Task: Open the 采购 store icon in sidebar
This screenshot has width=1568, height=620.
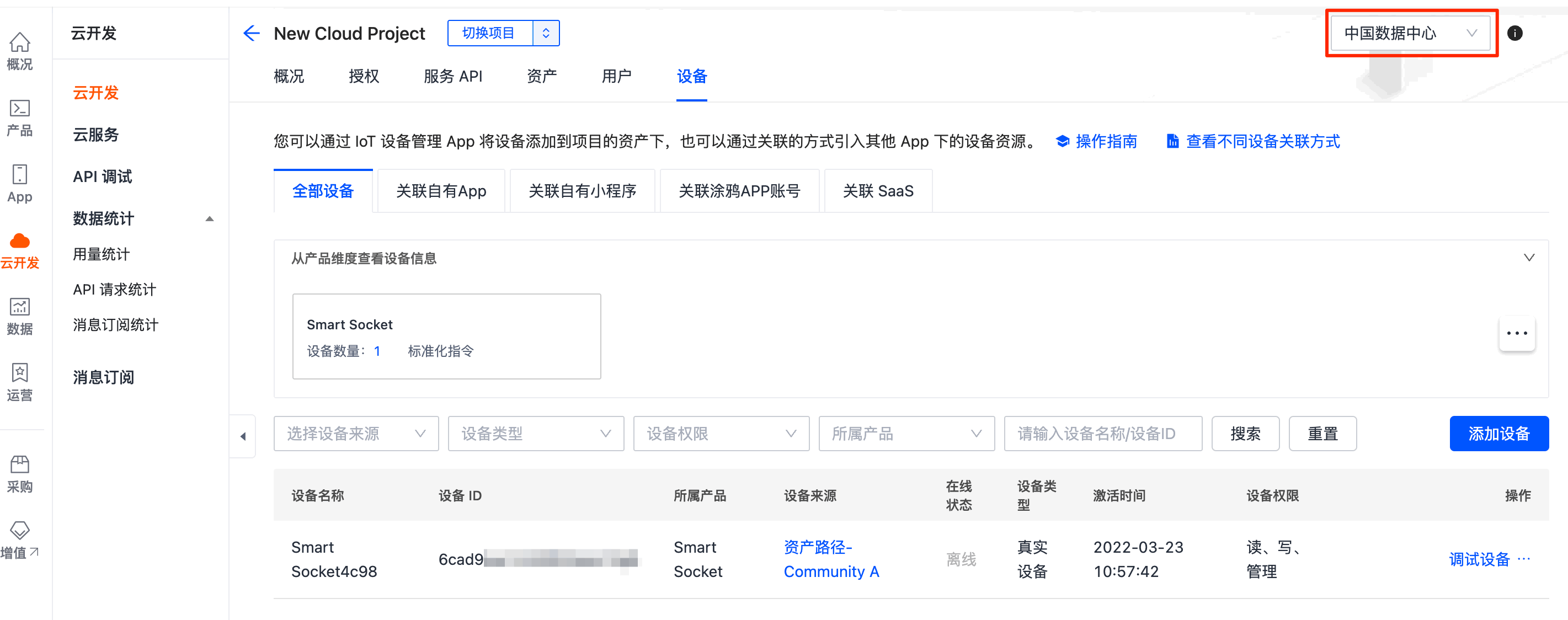Action: (x=19, y=464)
